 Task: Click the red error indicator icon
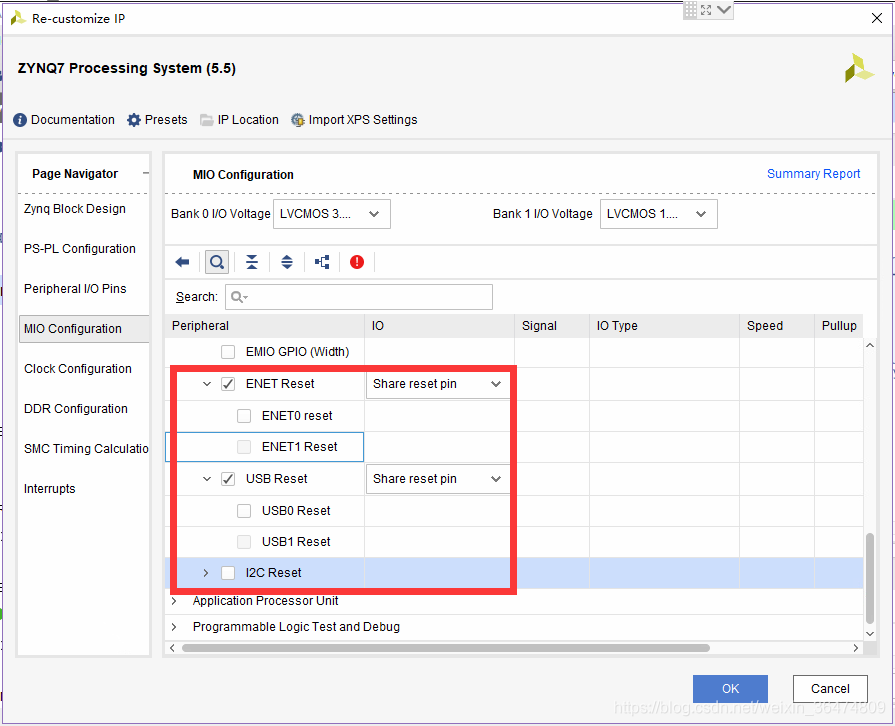[x=357, y=262]
